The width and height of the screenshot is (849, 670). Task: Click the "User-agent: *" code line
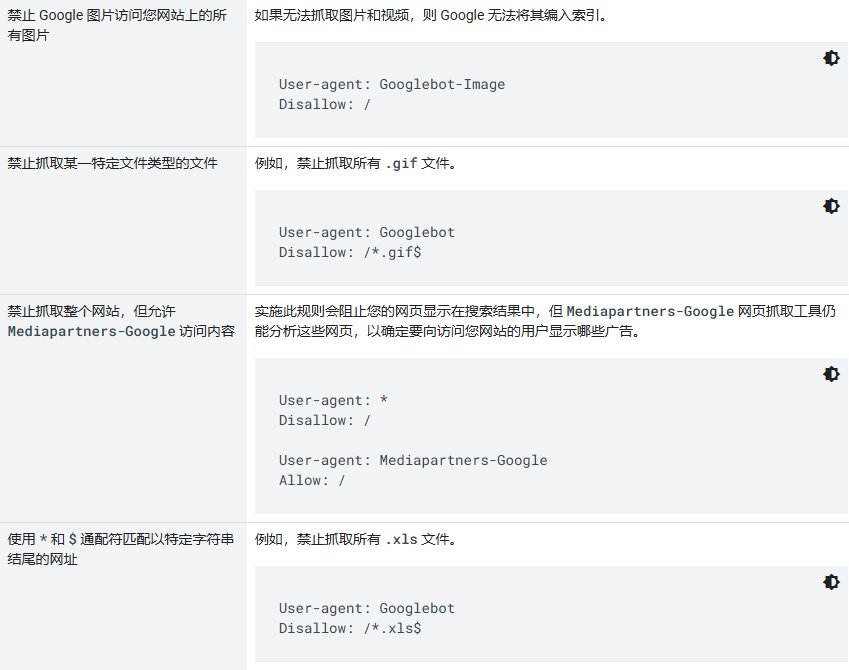[333, 400]
